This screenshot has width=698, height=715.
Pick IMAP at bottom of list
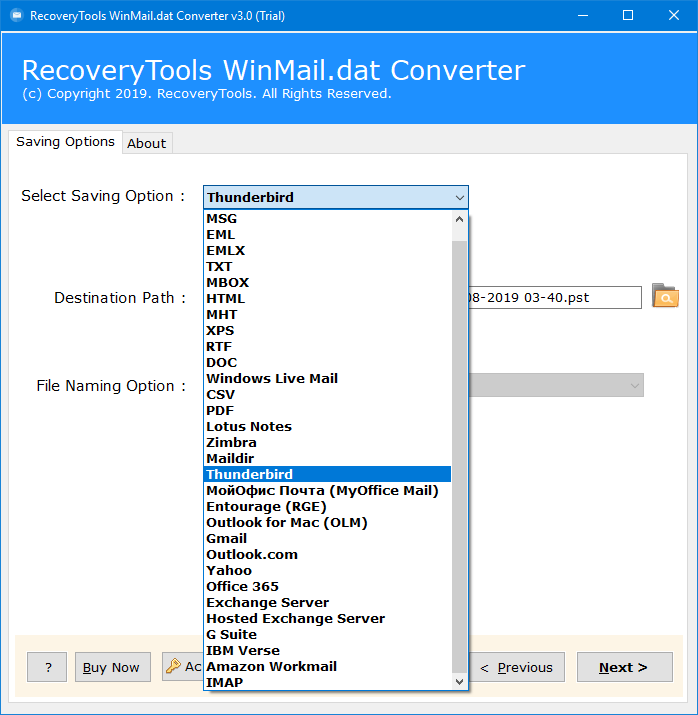click(x=327, y=682)
